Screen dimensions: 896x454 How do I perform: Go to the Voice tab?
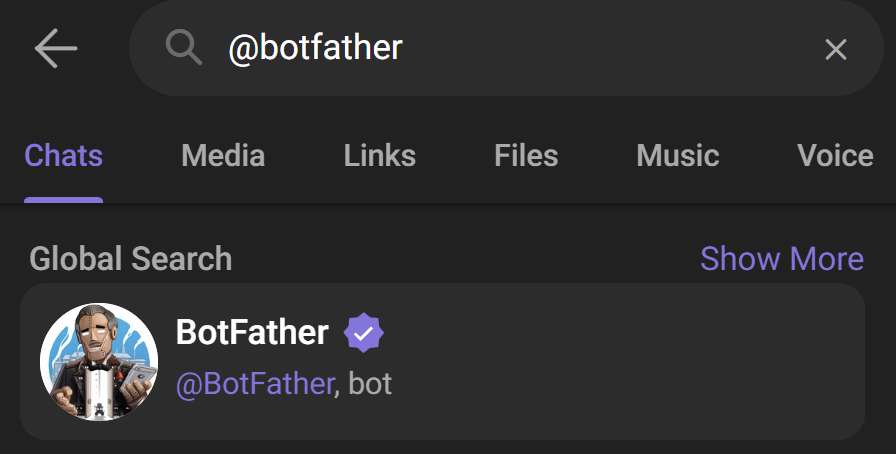pyautogui.click(x=835, y=156)
